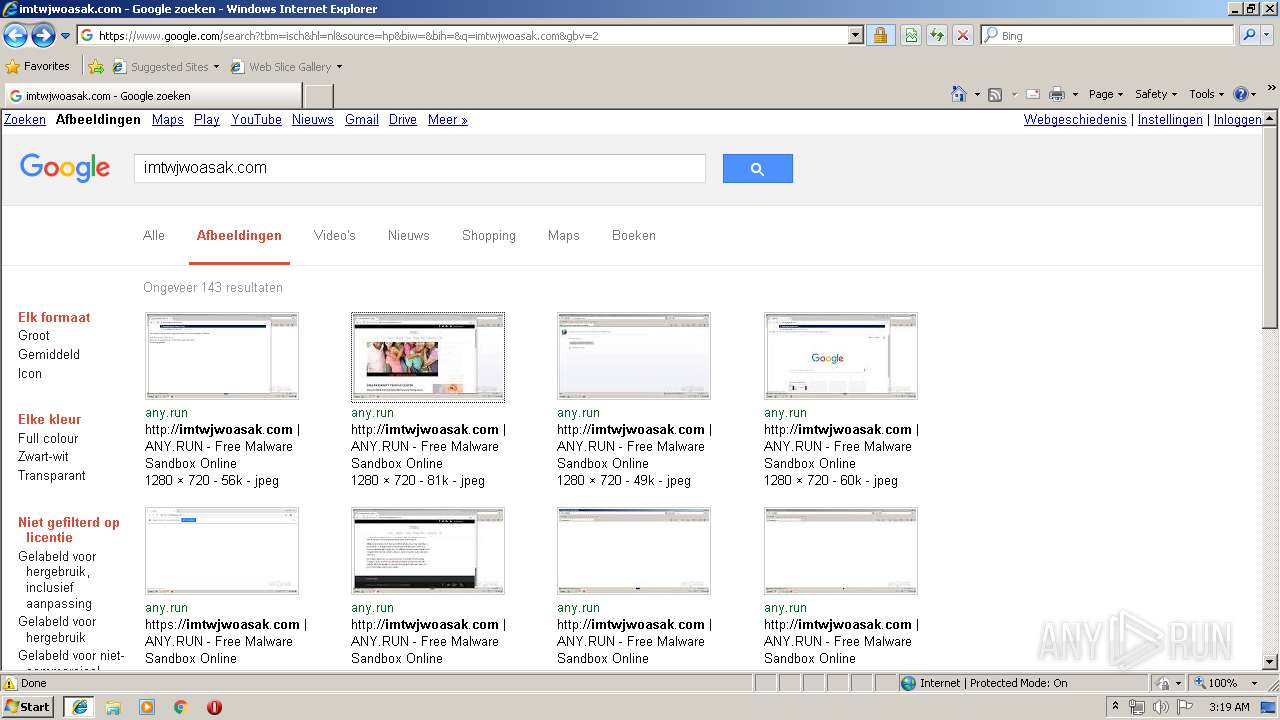The image size is (1280, 720).
Task: Click the Google search text field
Action: pos(420,168)
